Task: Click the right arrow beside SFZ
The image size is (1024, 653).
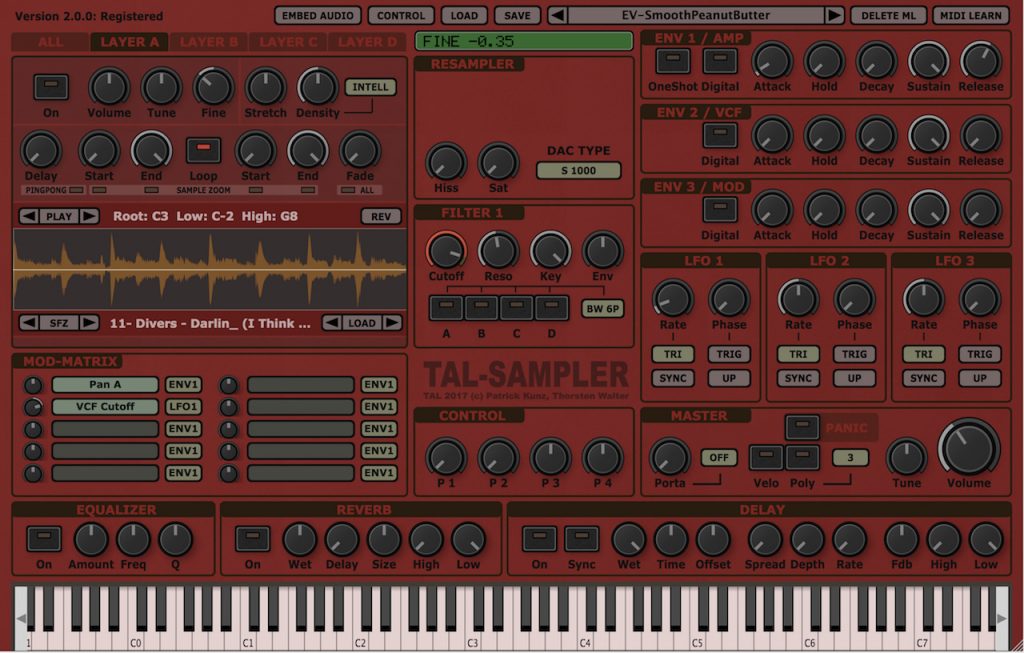Action: click(x=89, y=323)
